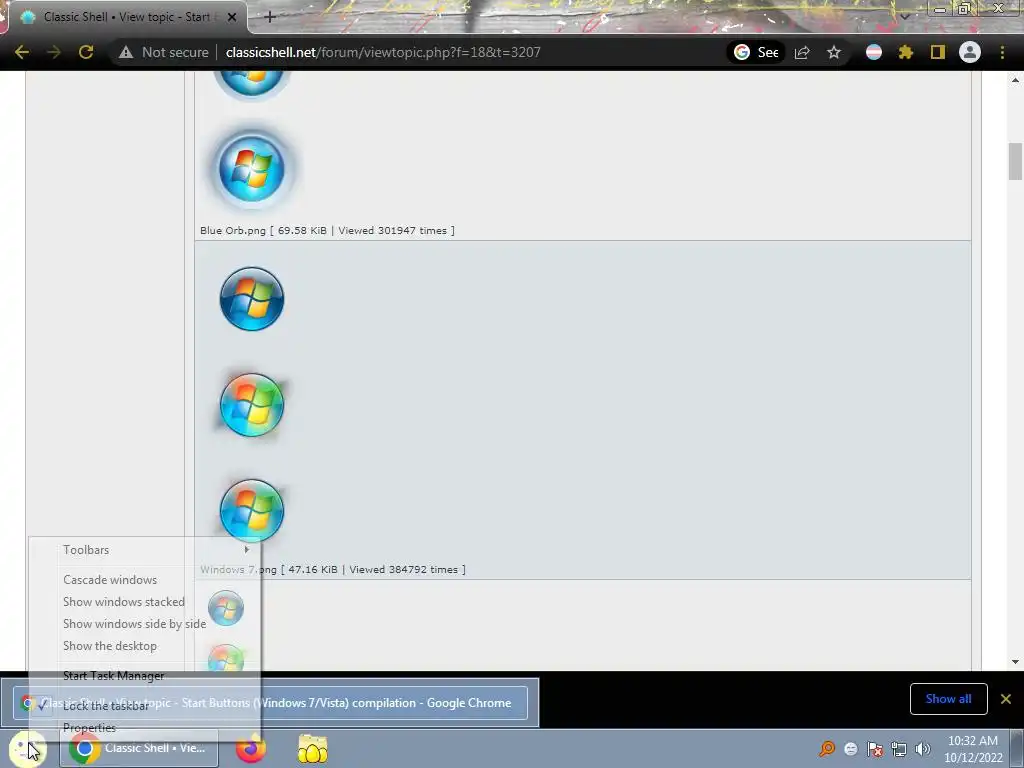Click the round white tray icon

coord(851,749)
